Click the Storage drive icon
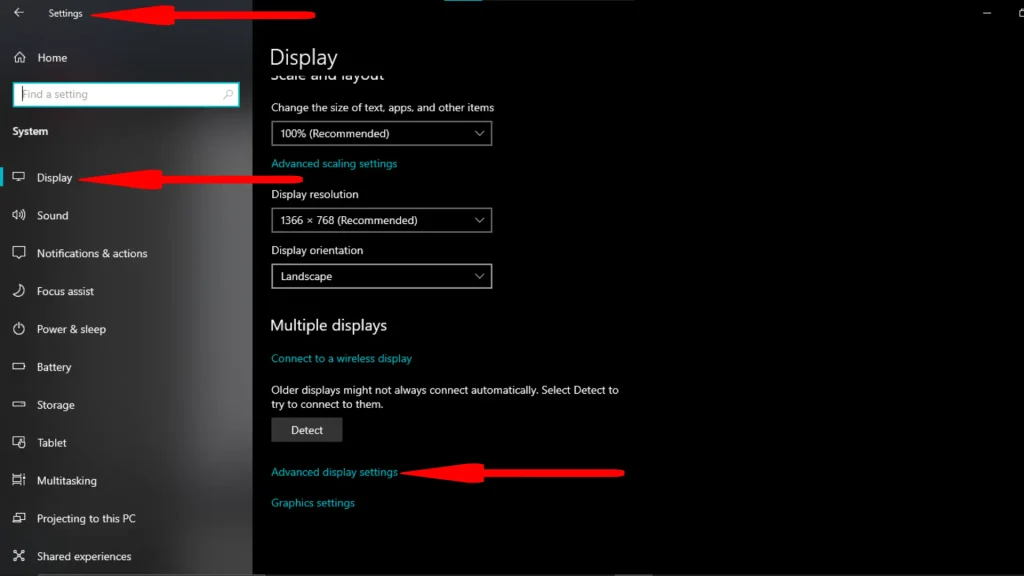 pyautogui.click(x=19, y=404)
